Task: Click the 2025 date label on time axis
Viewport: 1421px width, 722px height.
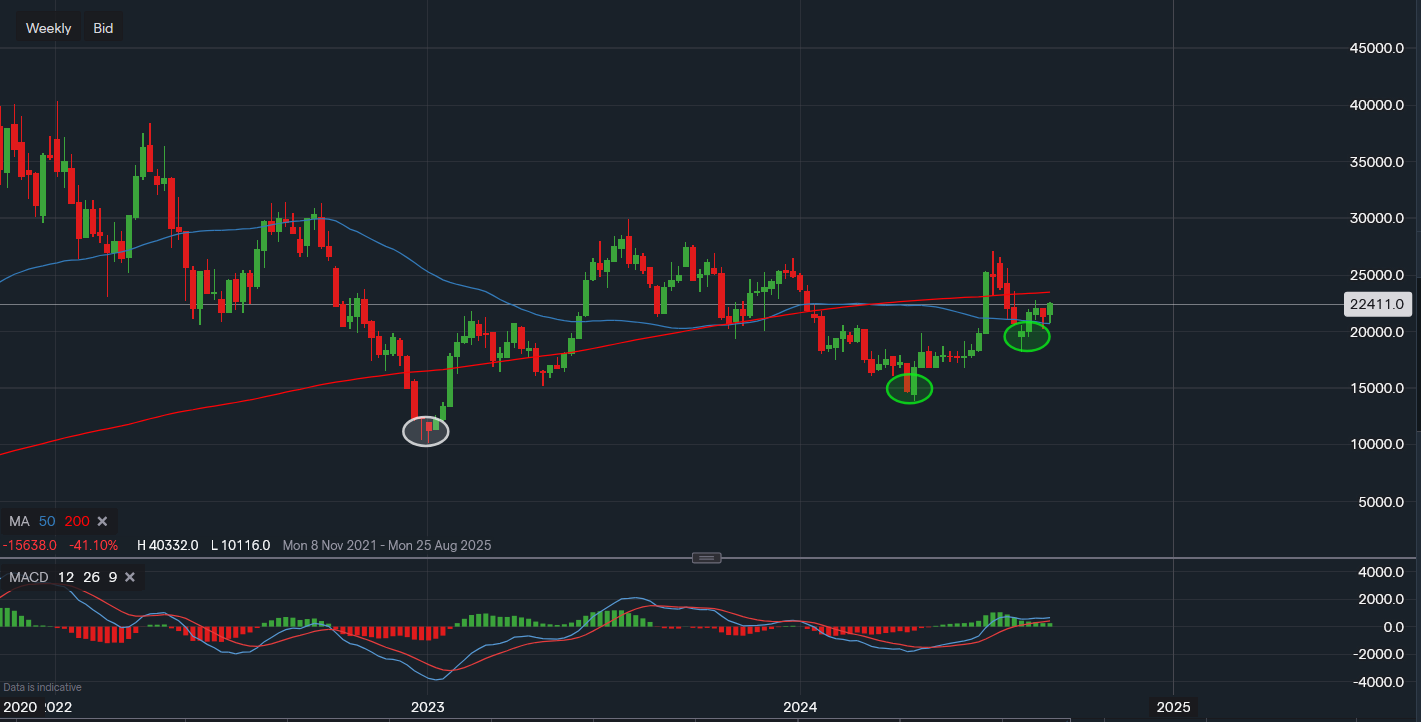Action: tap(1173, 707)
